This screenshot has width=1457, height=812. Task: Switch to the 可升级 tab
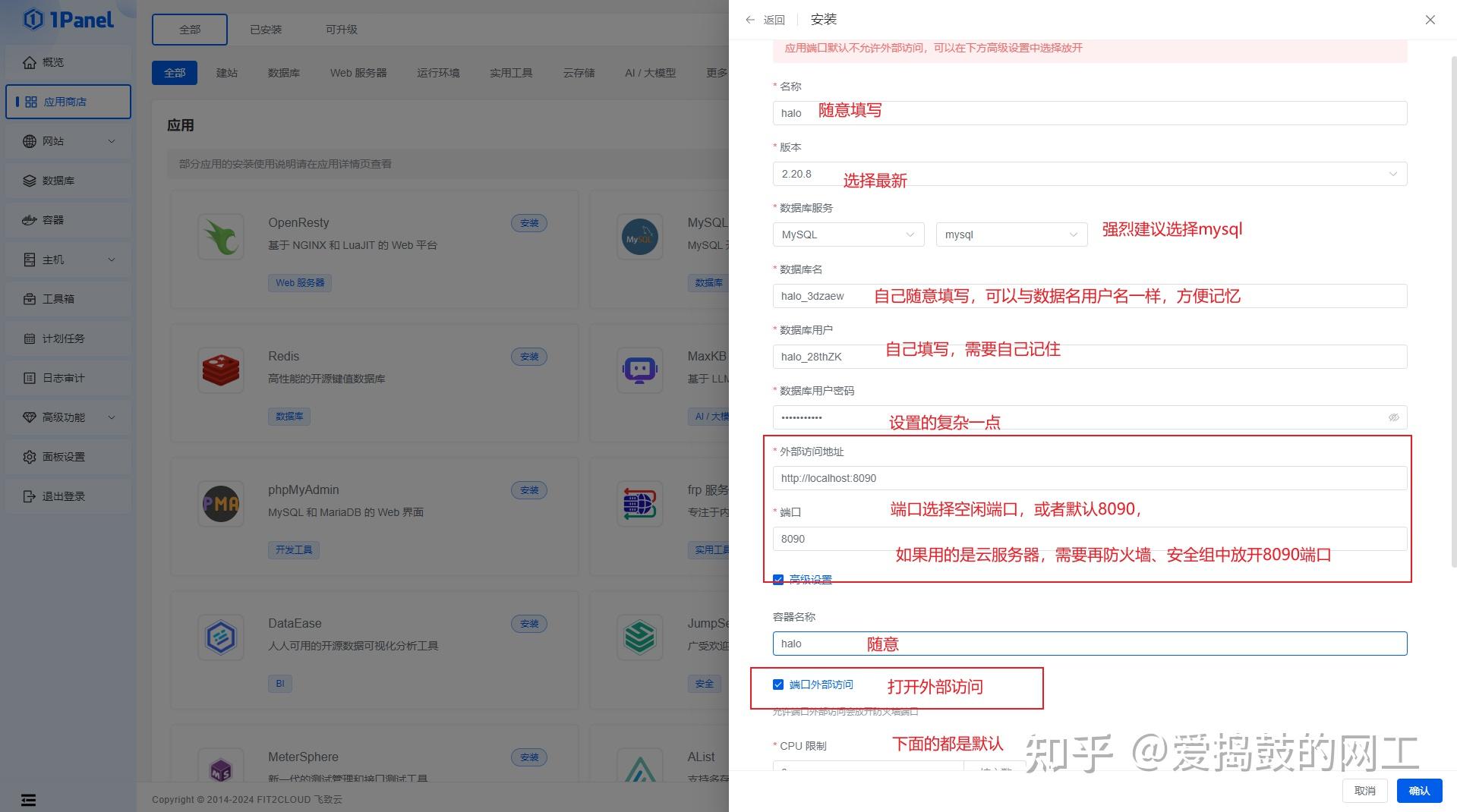pyautogui.click(x=342, y=30)
